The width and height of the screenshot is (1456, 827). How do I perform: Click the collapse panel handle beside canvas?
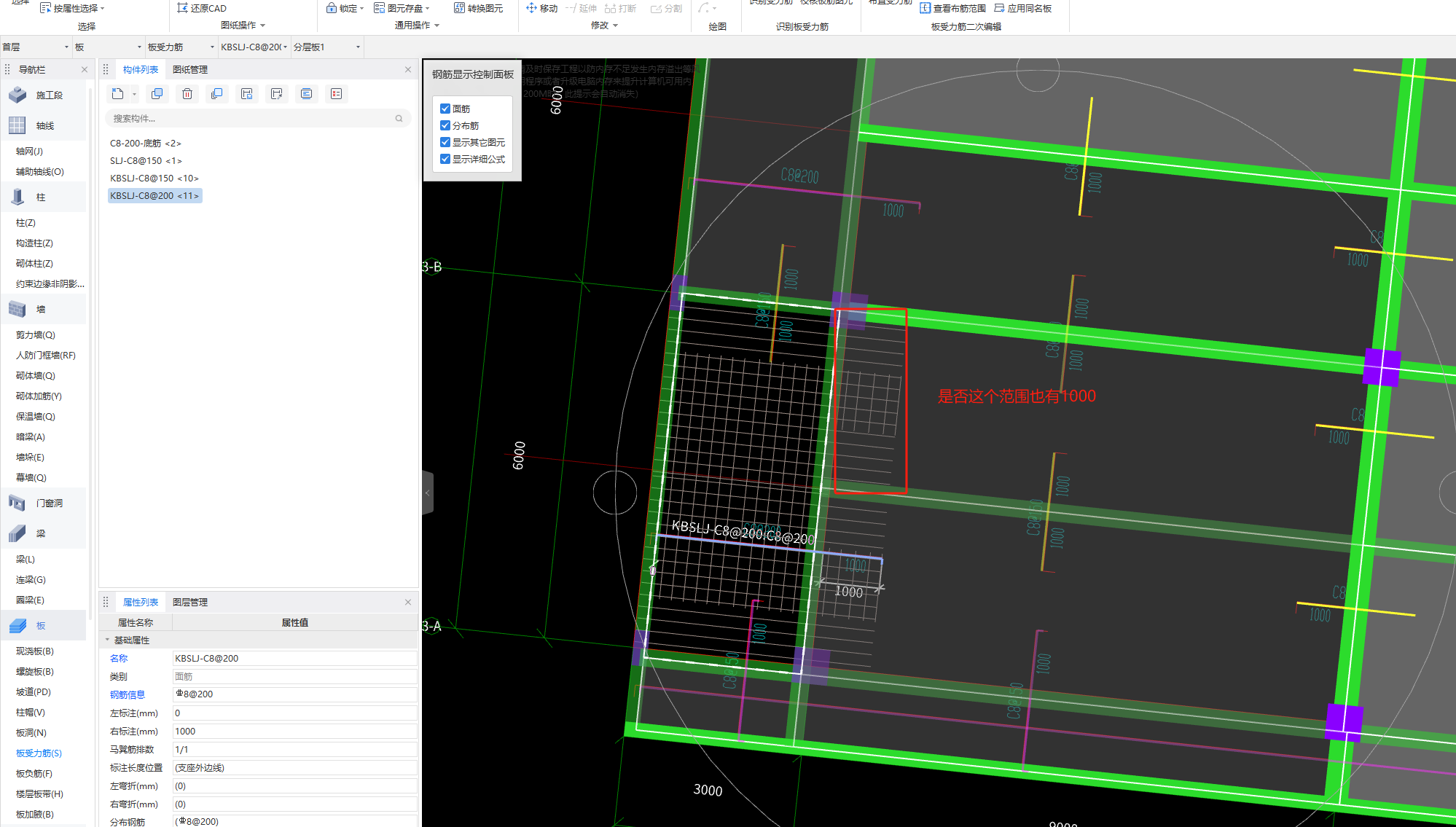[x=428, y=493]
